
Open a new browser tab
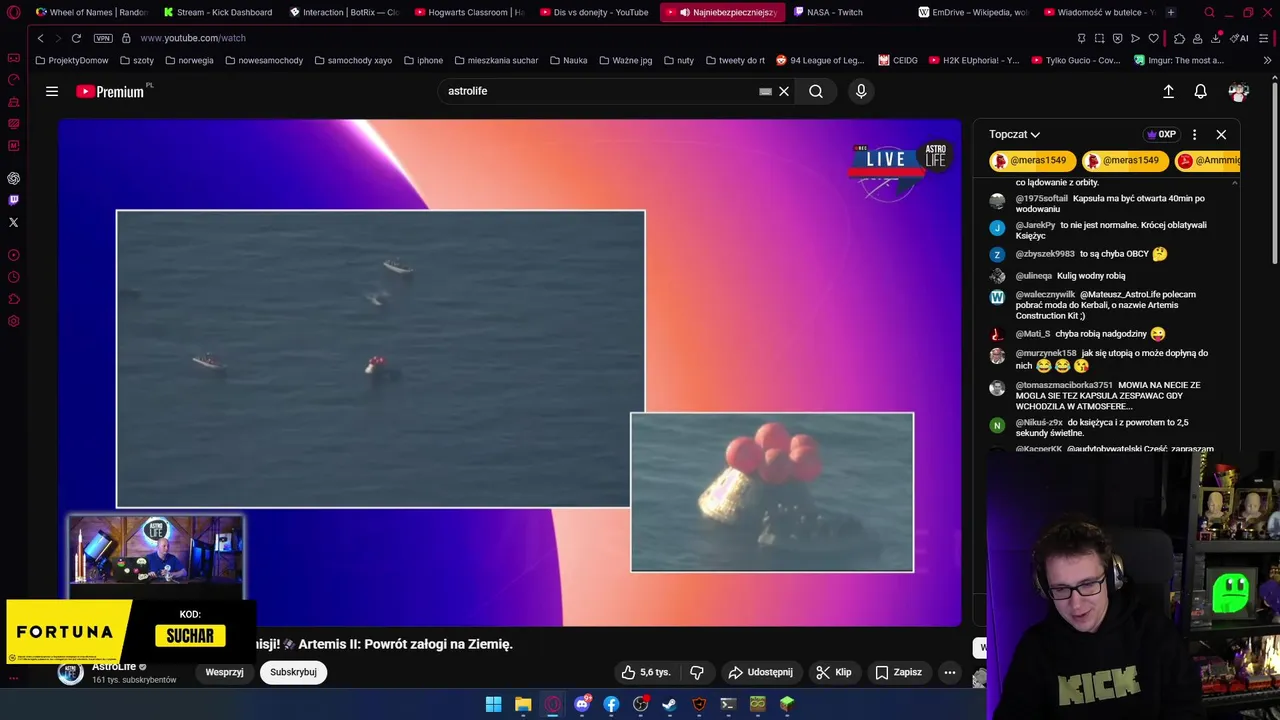coord(1170,12)
